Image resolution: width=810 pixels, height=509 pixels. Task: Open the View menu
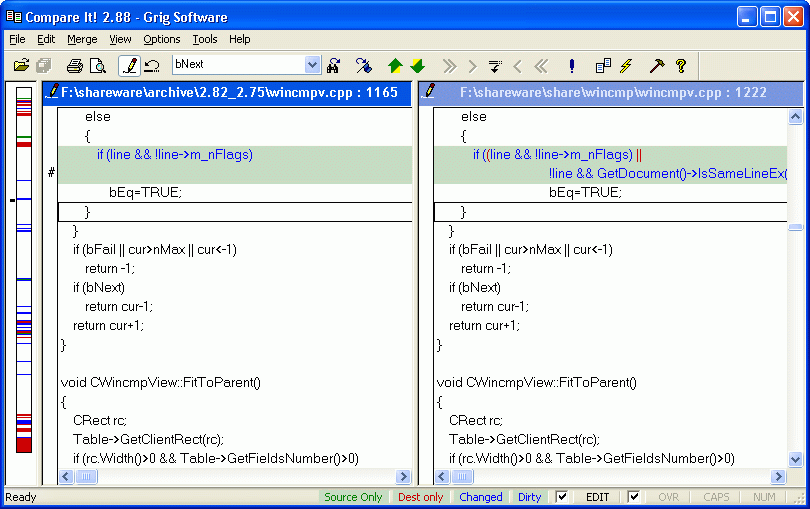click(120, 39)
